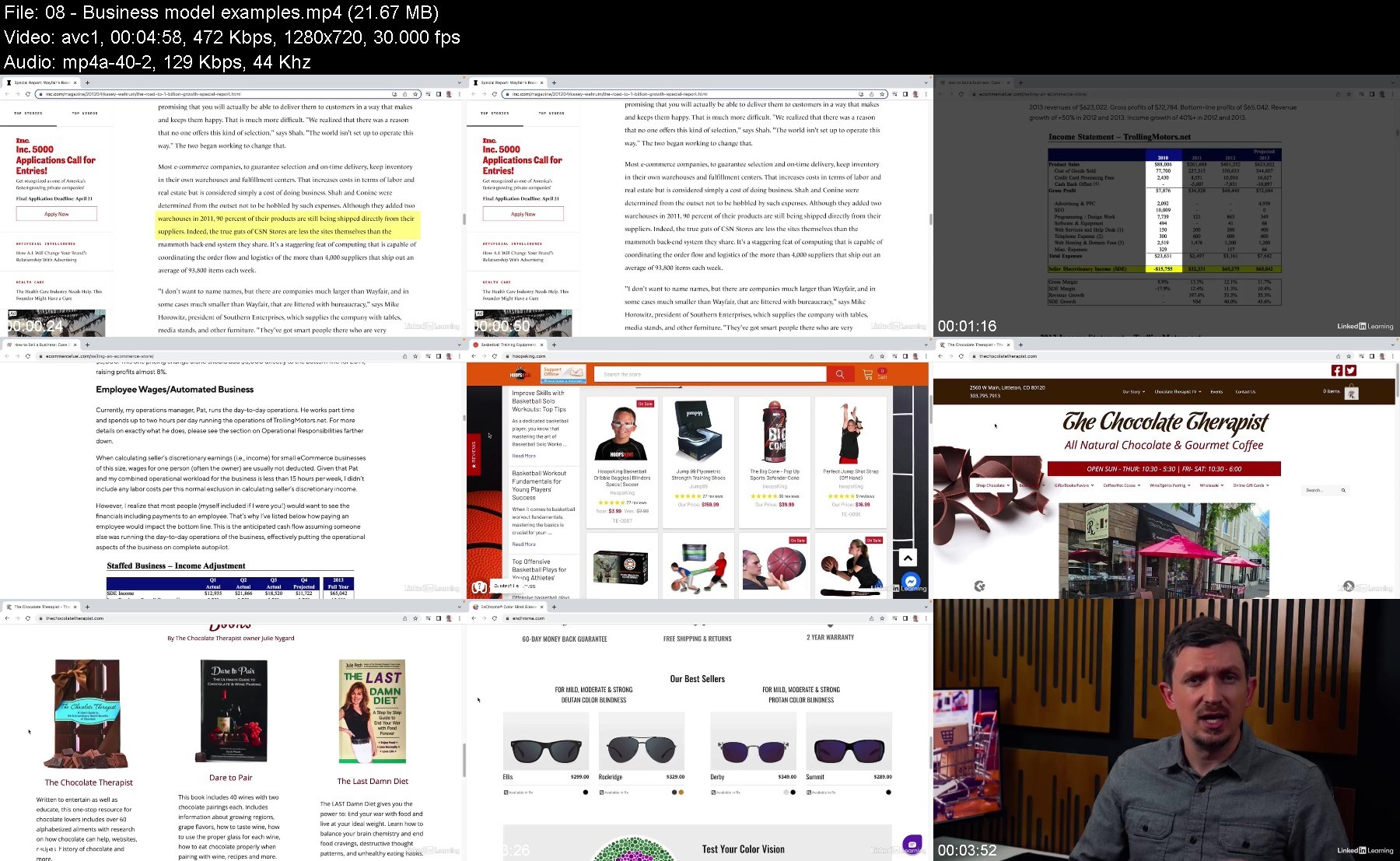Viewport: 1400px width, 861px height.
Task: Click the profile avatar in hoopsking window
Action: coord(915,356)
